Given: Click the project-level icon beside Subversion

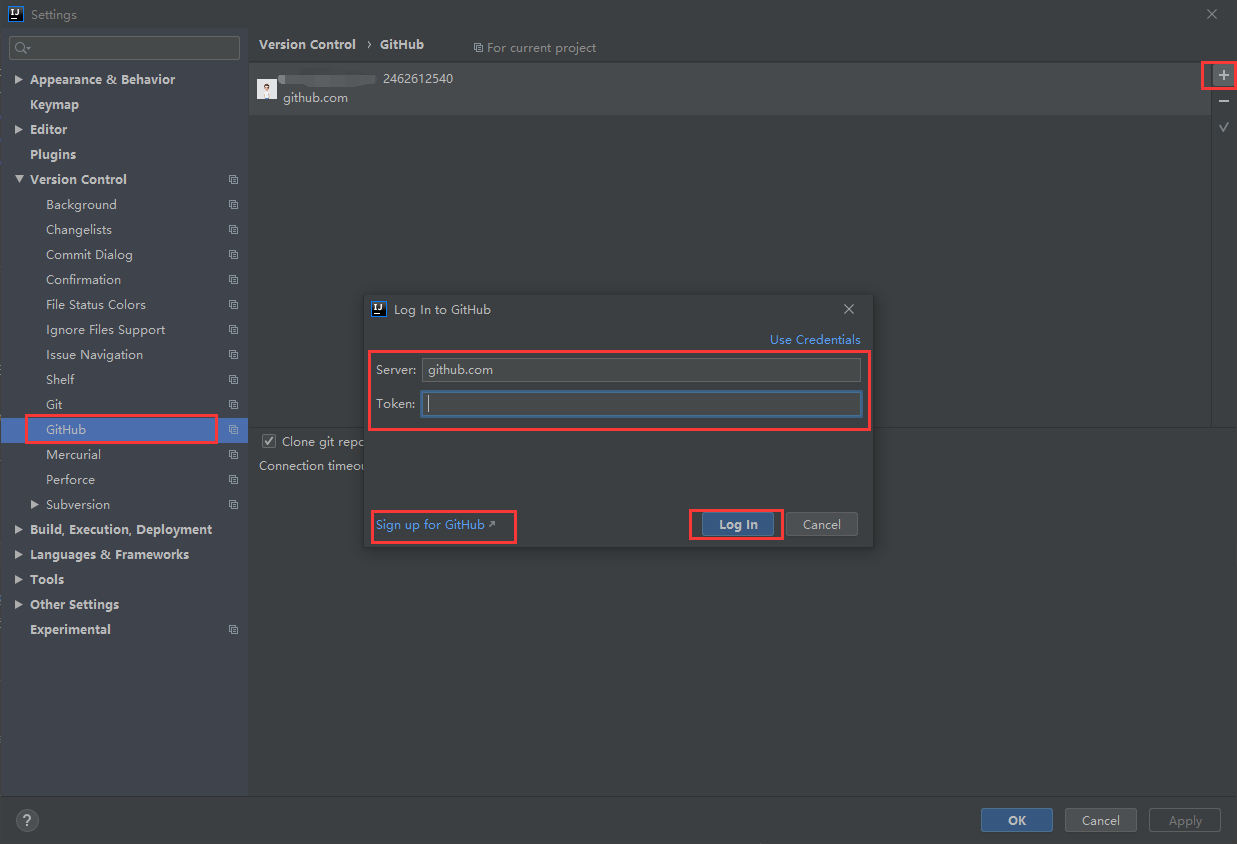Looking at the screenshot, I should click(233, 505).
